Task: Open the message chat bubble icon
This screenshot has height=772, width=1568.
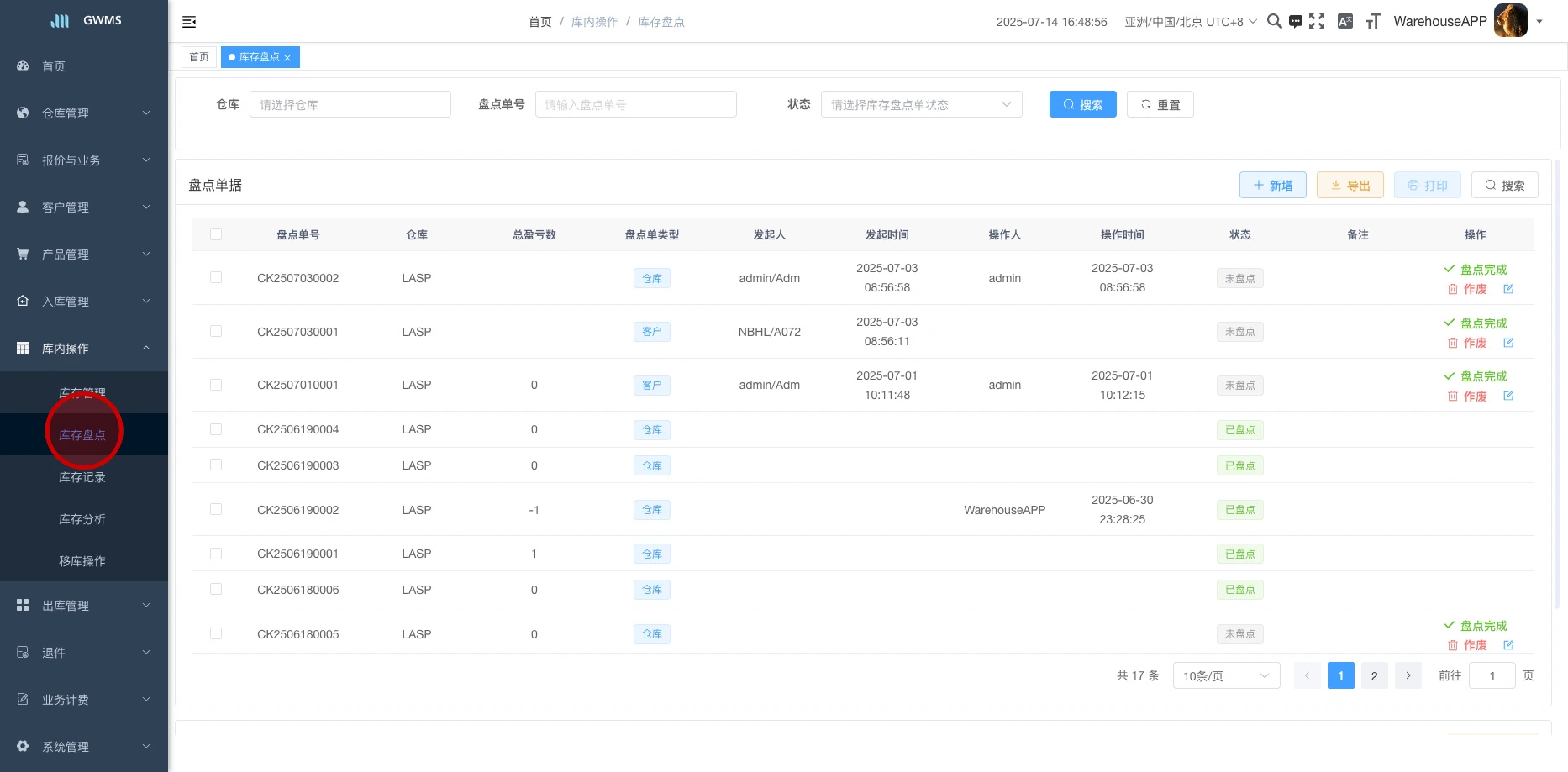Action: tap(1296, 22)
